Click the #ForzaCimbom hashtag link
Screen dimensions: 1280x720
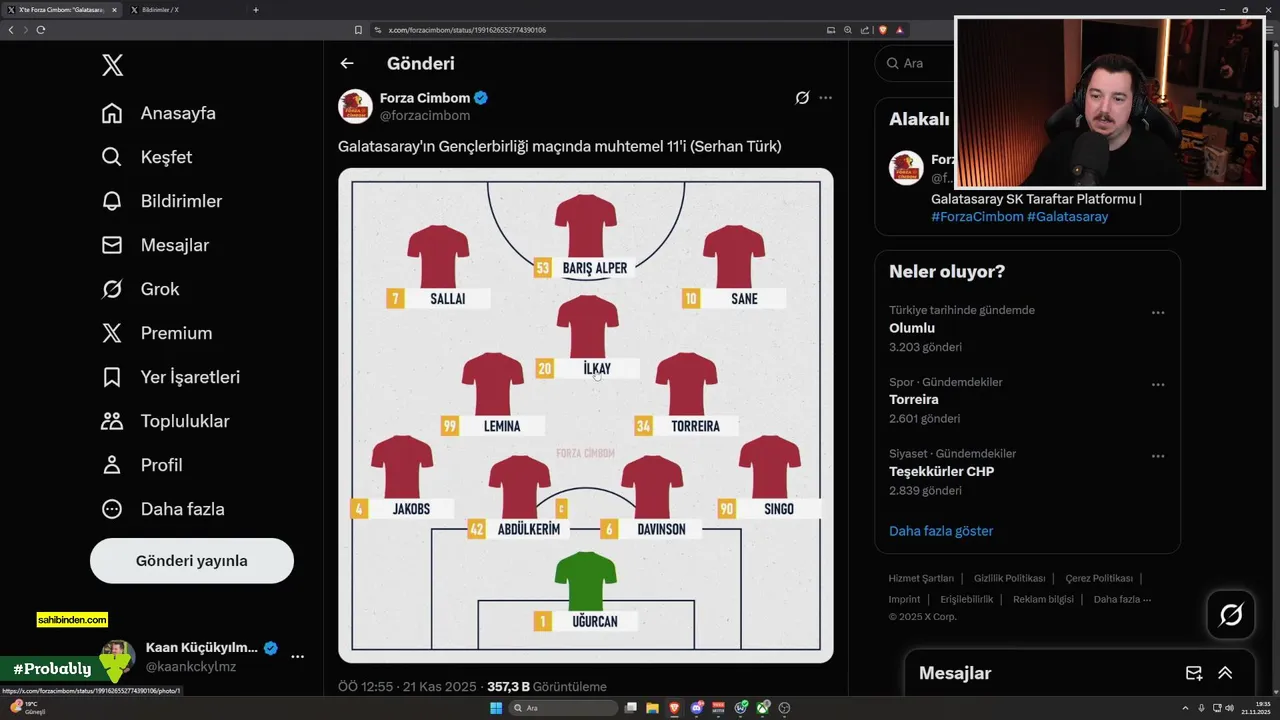pos(977,216)
